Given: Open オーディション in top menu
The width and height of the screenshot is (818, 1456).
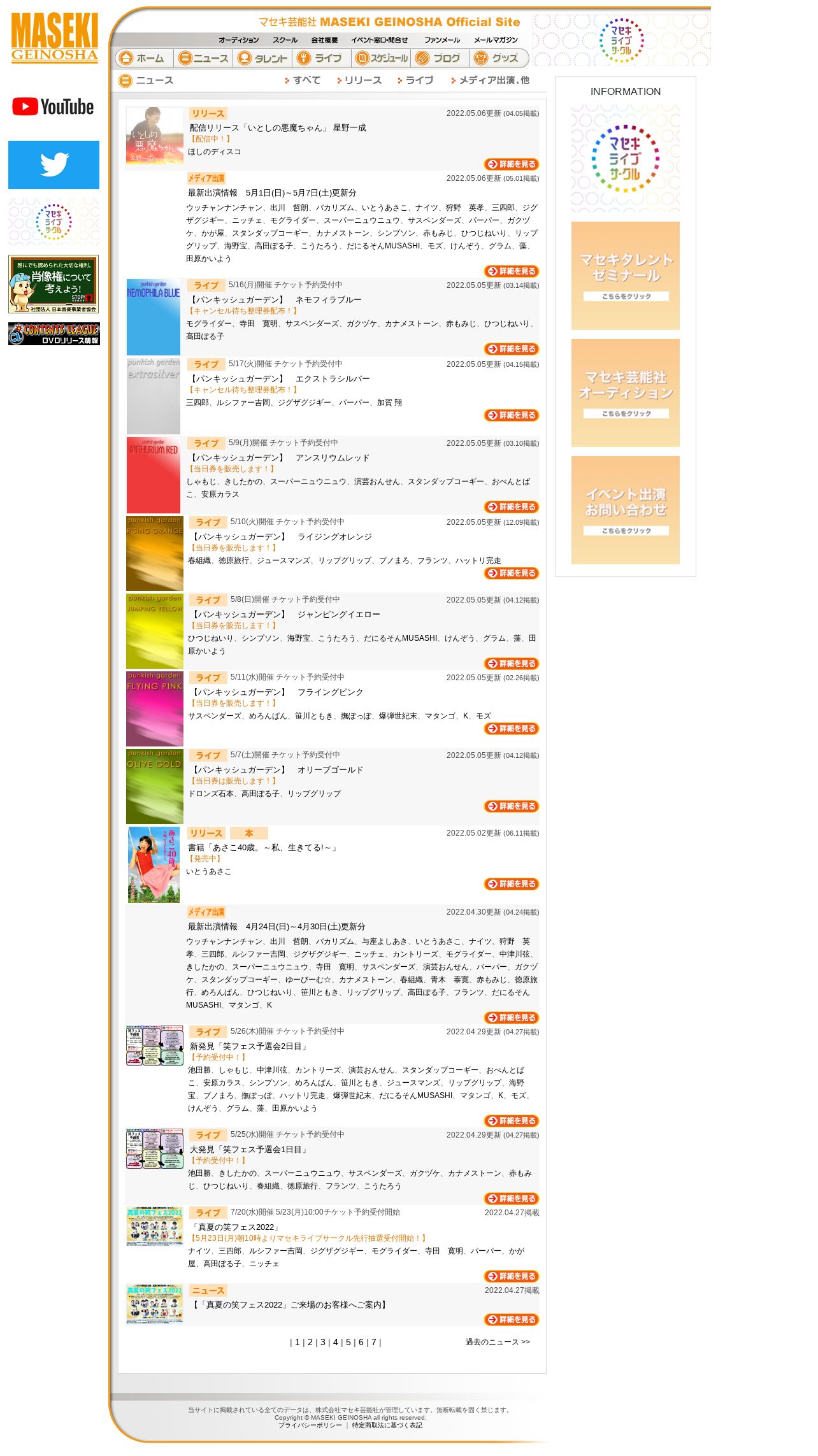Looking at the screenshot, I should pos(239,40).
